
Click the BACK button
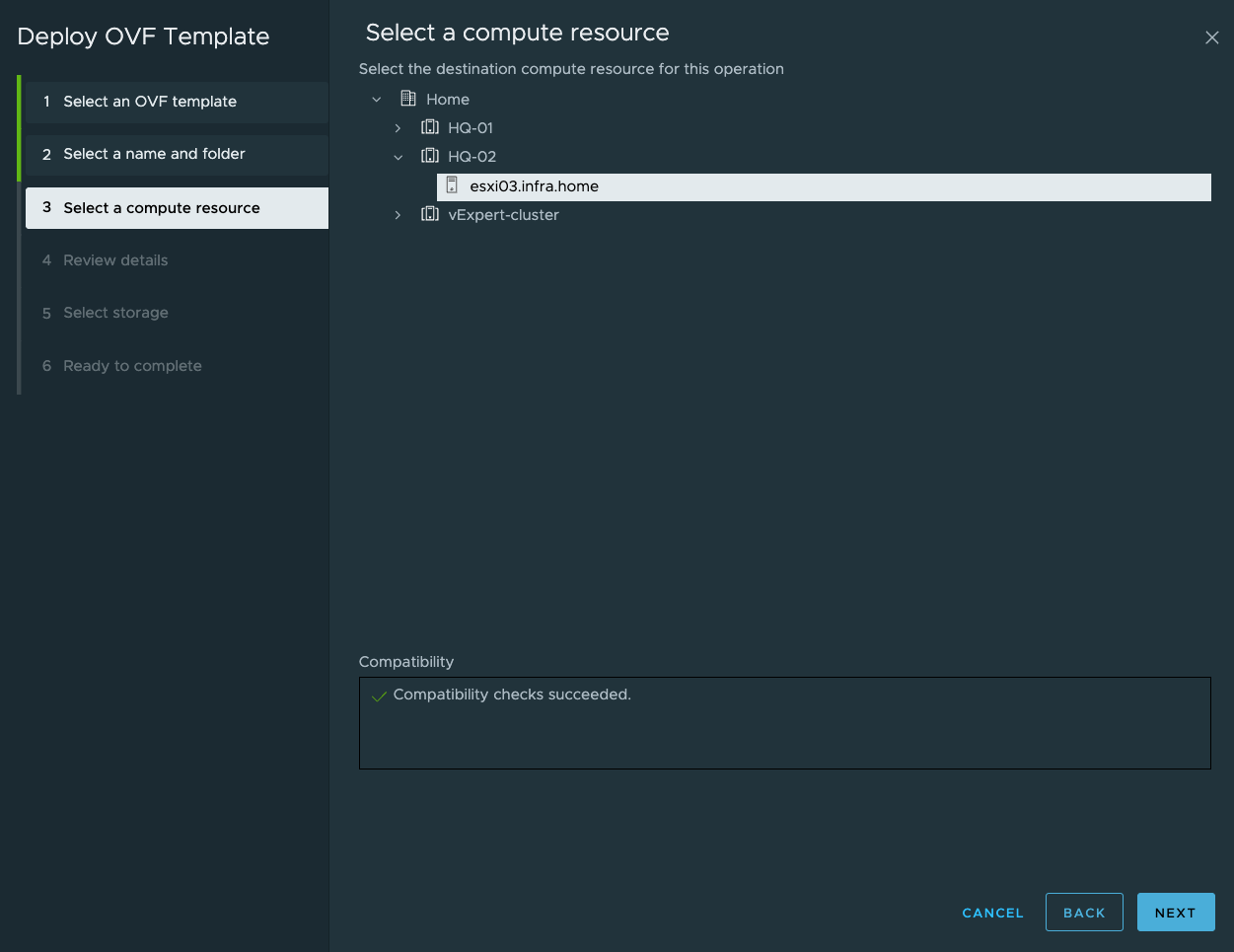(1084, 912)
